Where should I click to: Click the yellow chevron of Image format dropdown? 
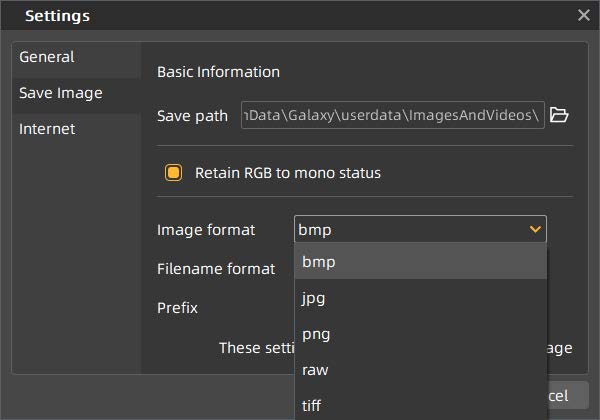[535, 230]
